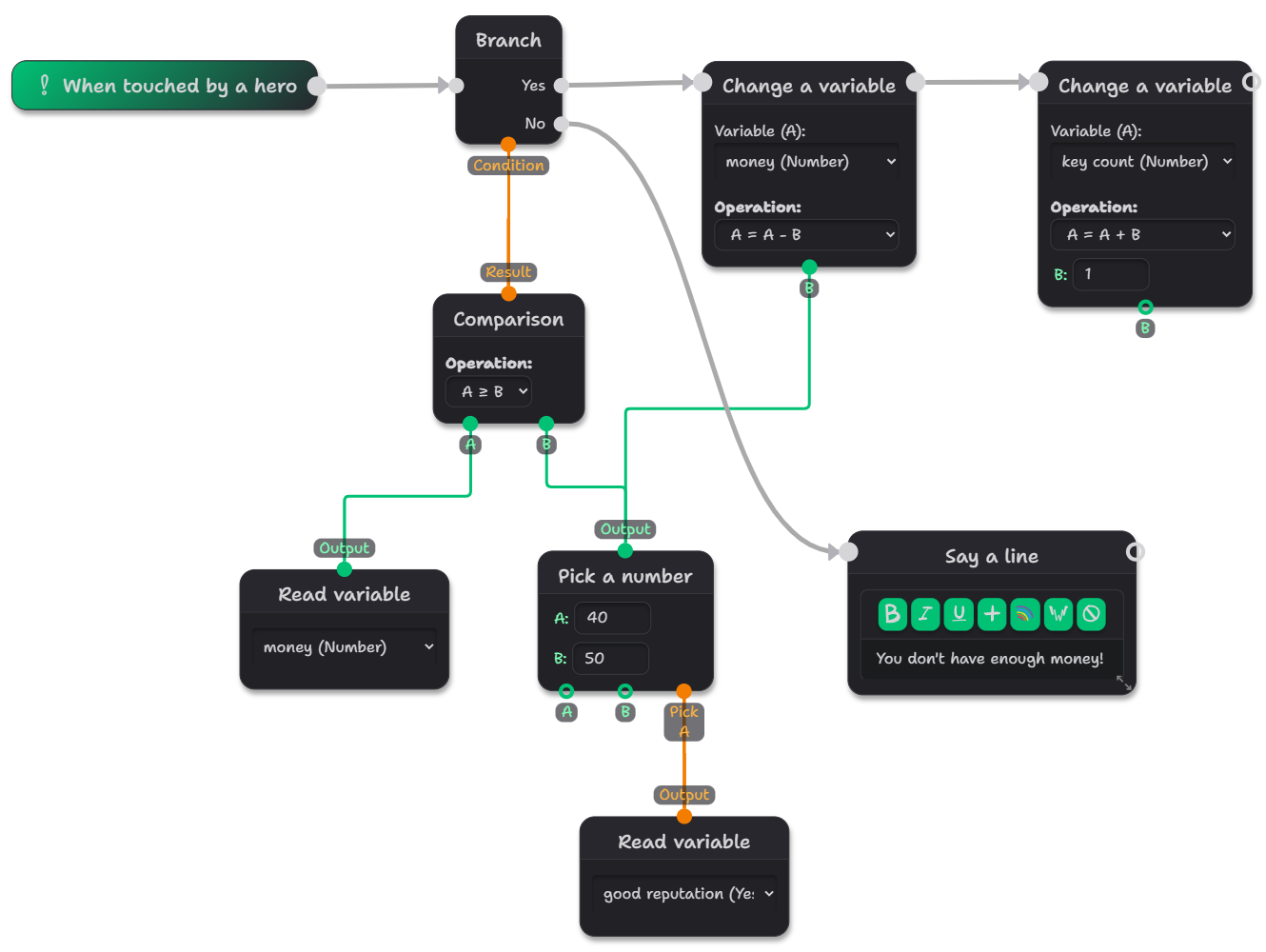
Task: Click the Say a line output port
Action: [x=1136, y=552]
